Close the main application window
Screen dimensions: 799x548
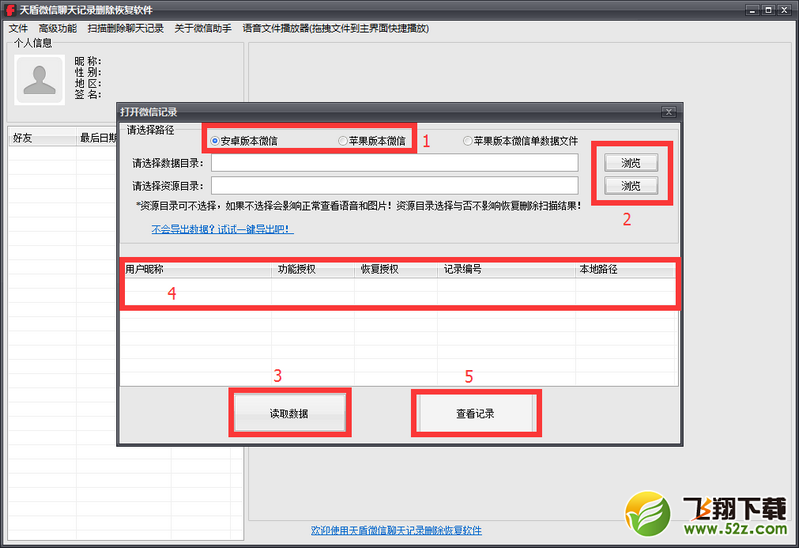pos(784,10)
